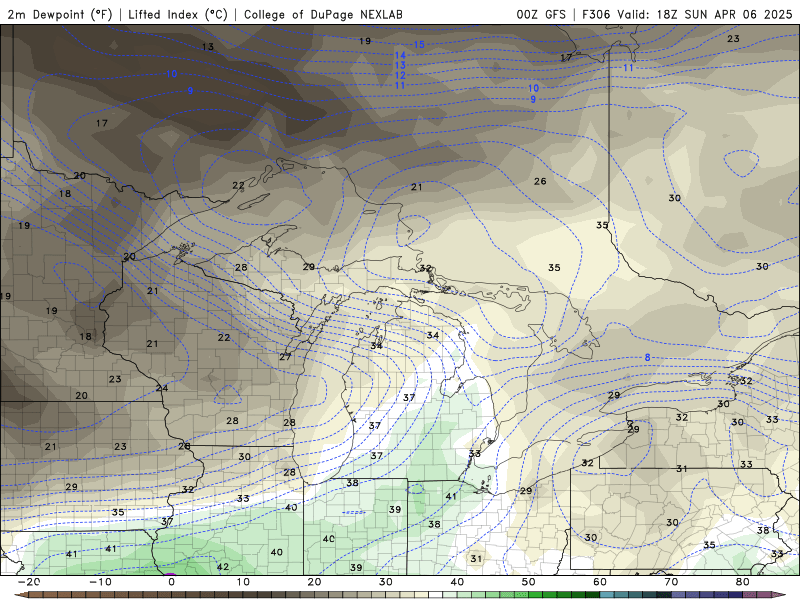Screen dimensions: 800x600
Task: Click the 80 label on the color scale
Action: click(x=743, y=582)
